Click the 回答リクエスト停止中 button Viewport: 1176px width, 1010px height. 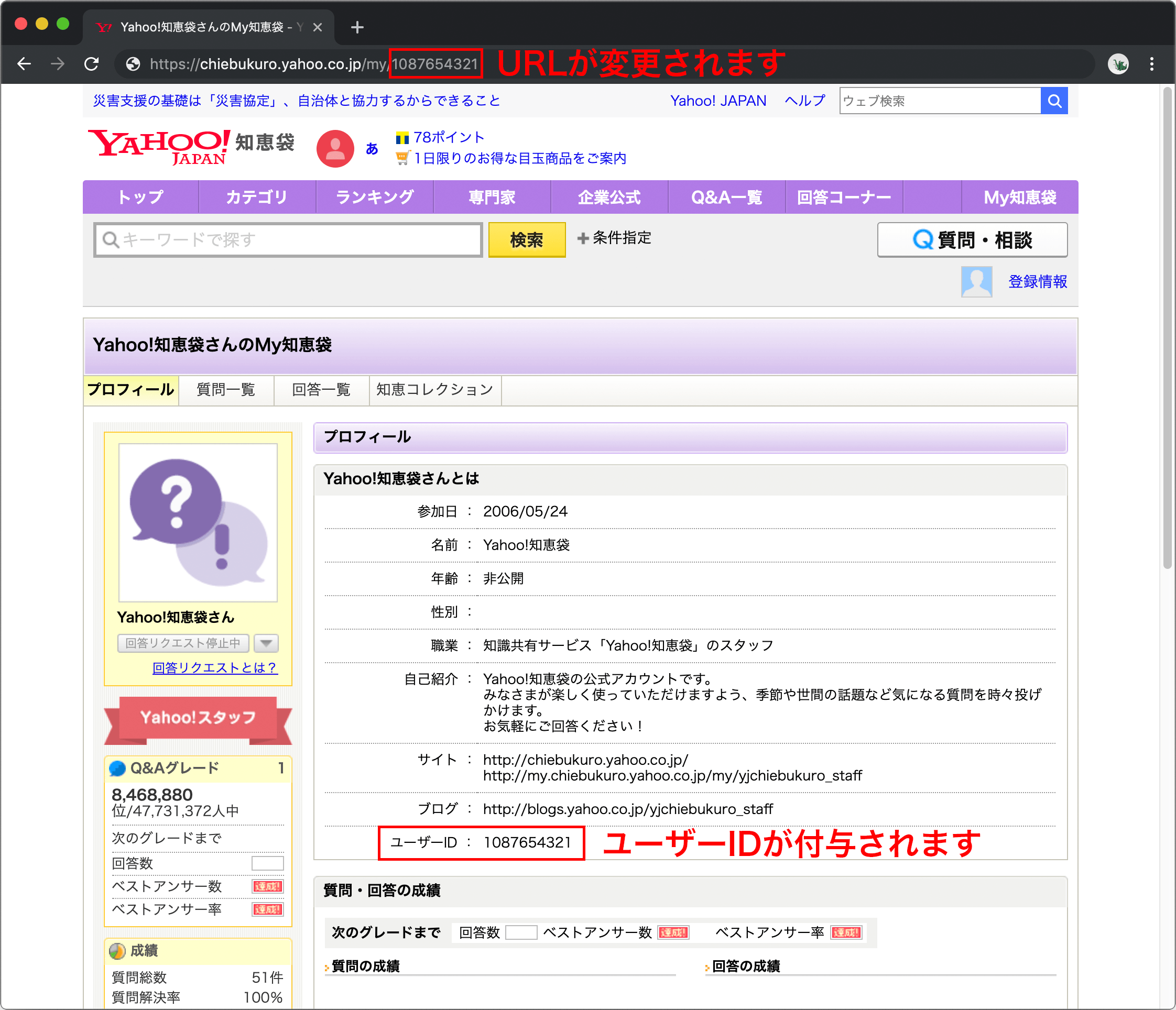[x=183, y=643]
